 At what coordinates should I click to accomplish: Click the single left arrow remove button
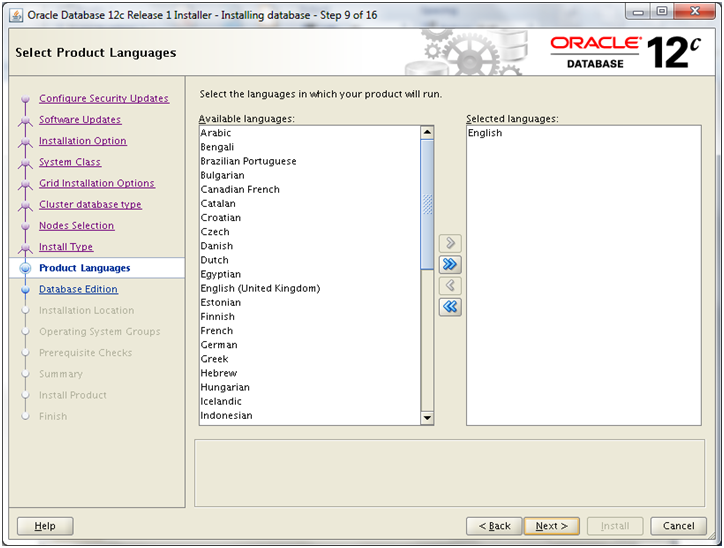(x=450, y=285)
